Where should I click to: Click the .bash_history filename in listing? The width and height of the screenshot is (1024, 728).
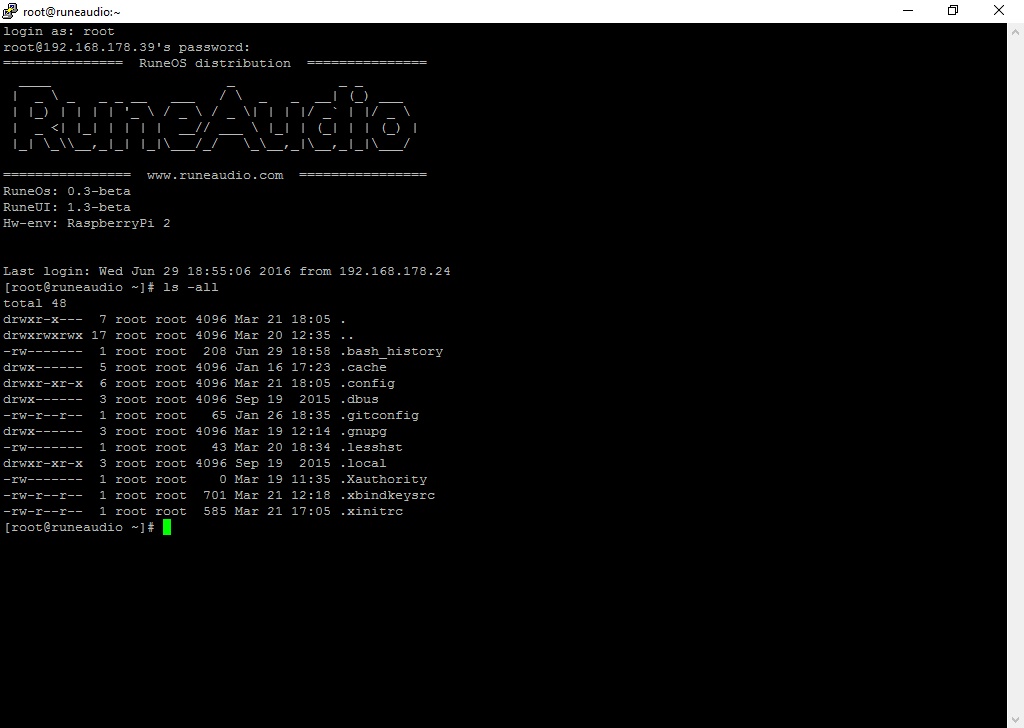pyautogui.click(x=391, y=351)
